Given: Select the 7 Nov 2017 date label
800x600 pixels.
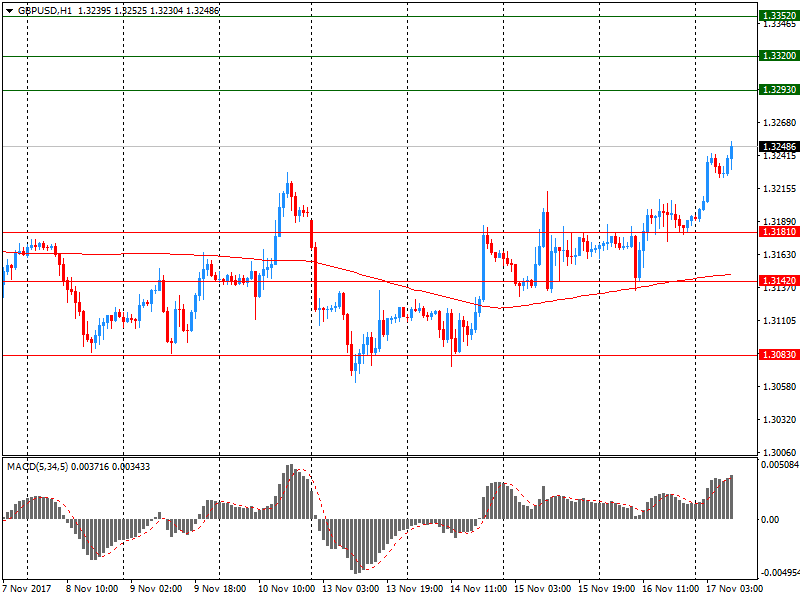Looking at the screenshot, I should click(x=27, y=589).
